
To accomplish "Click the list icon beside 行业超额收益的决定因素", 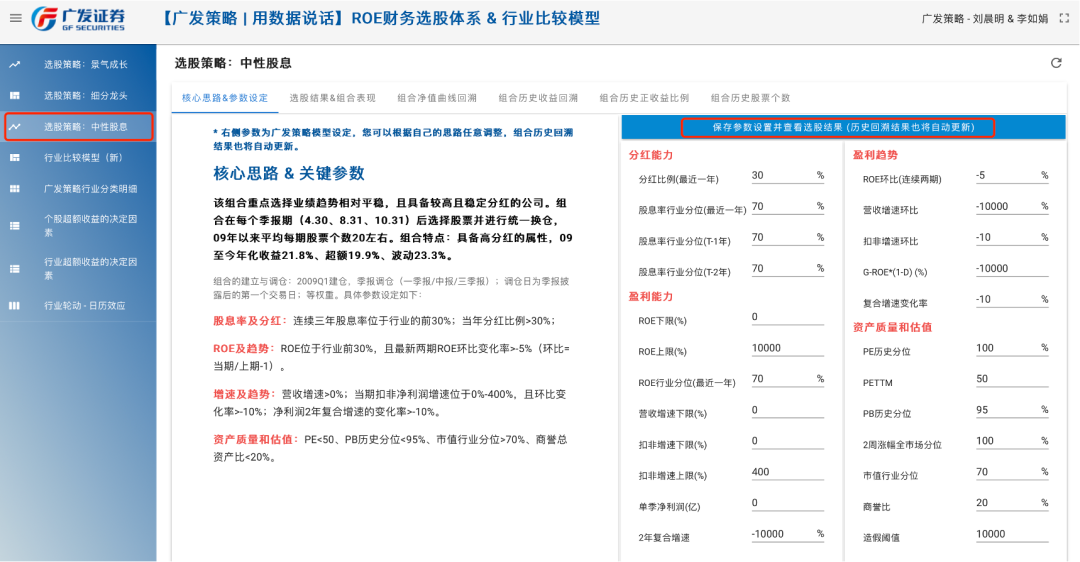I will coord(15,268).
